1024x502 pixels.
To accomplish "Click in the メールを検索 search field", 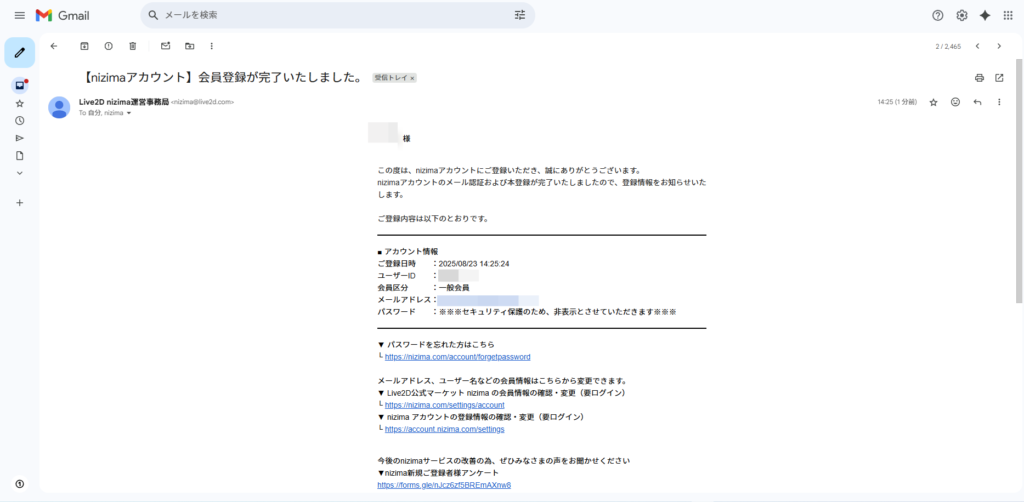I will 336,15.
